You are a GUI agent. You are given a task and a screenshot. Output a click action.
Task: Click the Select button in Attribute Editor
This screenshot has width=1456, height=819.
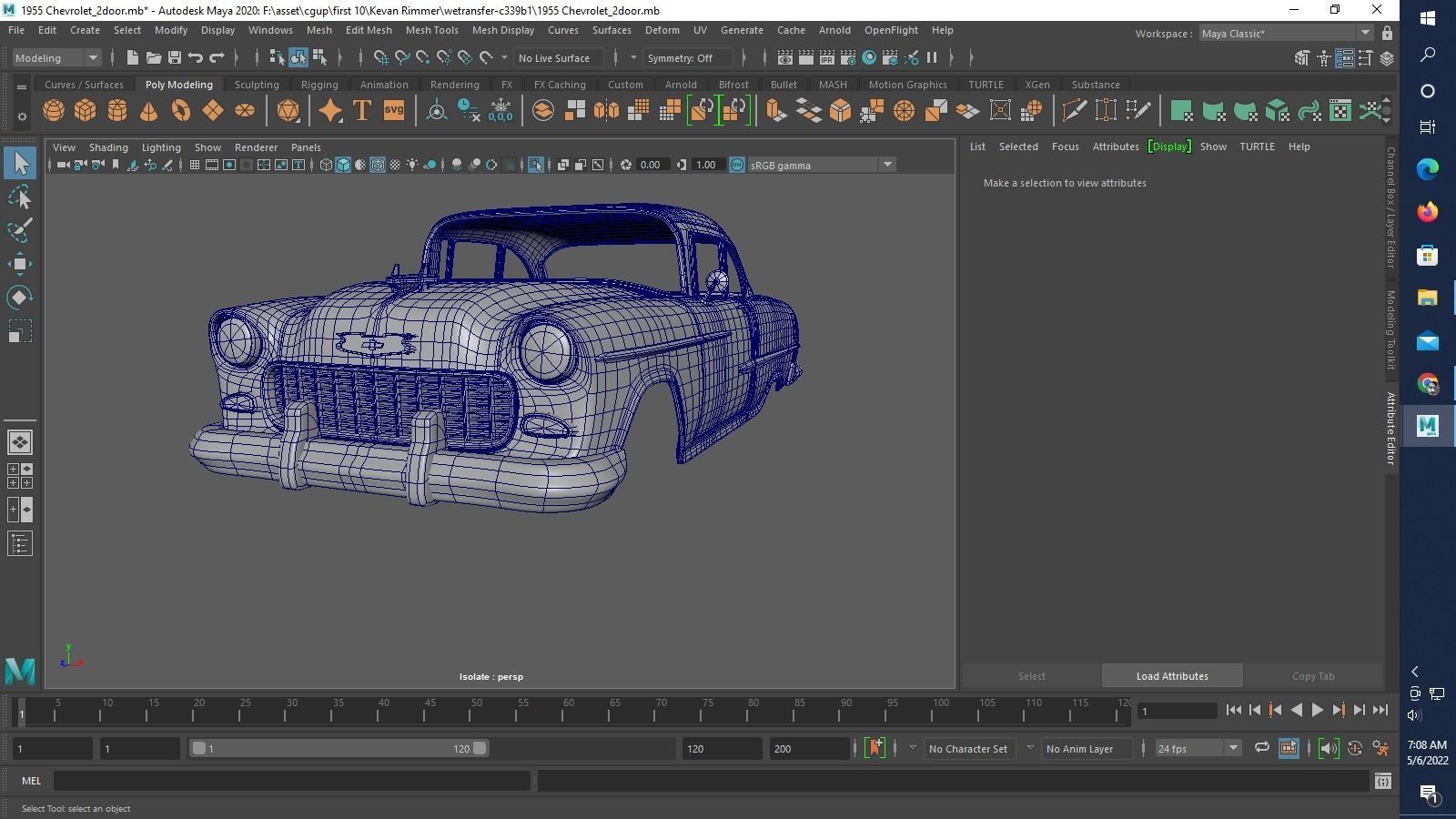coord(1032,676)
